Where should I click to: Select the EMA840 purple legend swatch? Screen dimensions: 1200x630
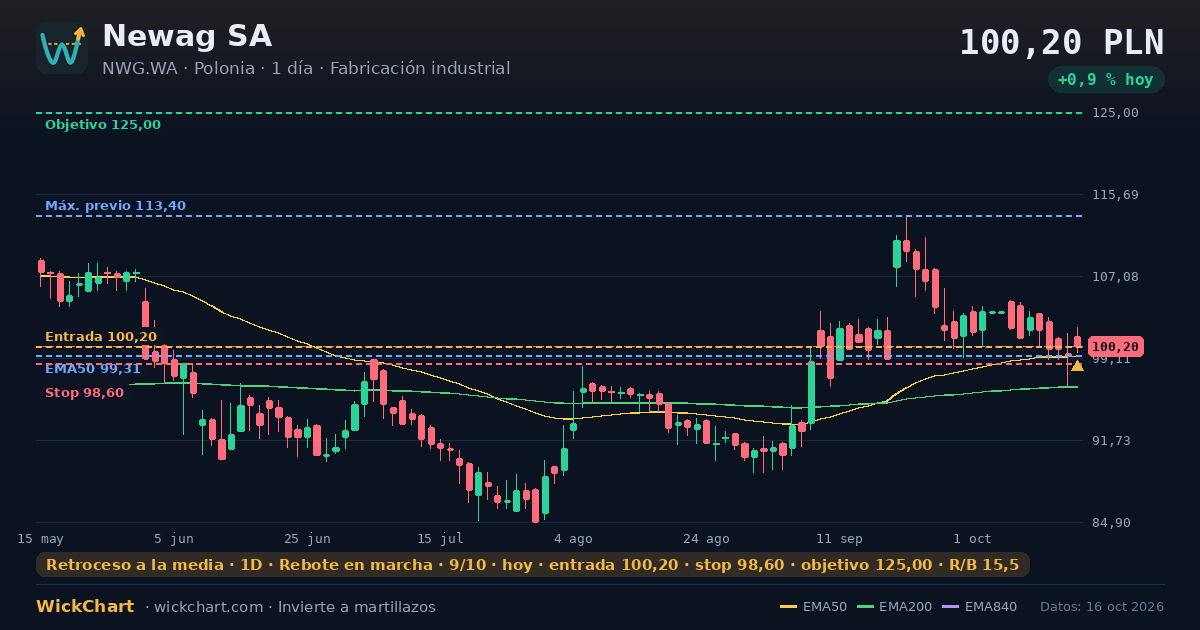pyautogui.click(x=951, y=607)
